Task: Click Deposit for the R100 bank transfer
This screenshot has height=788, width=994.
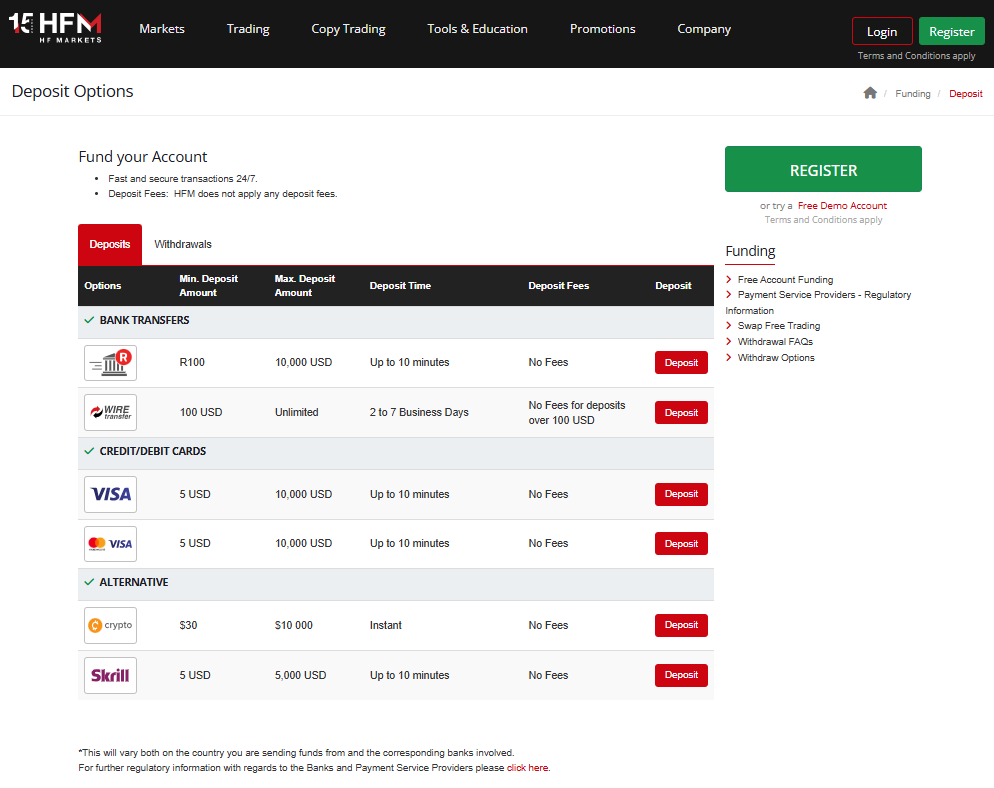Action: coord(681,363)
